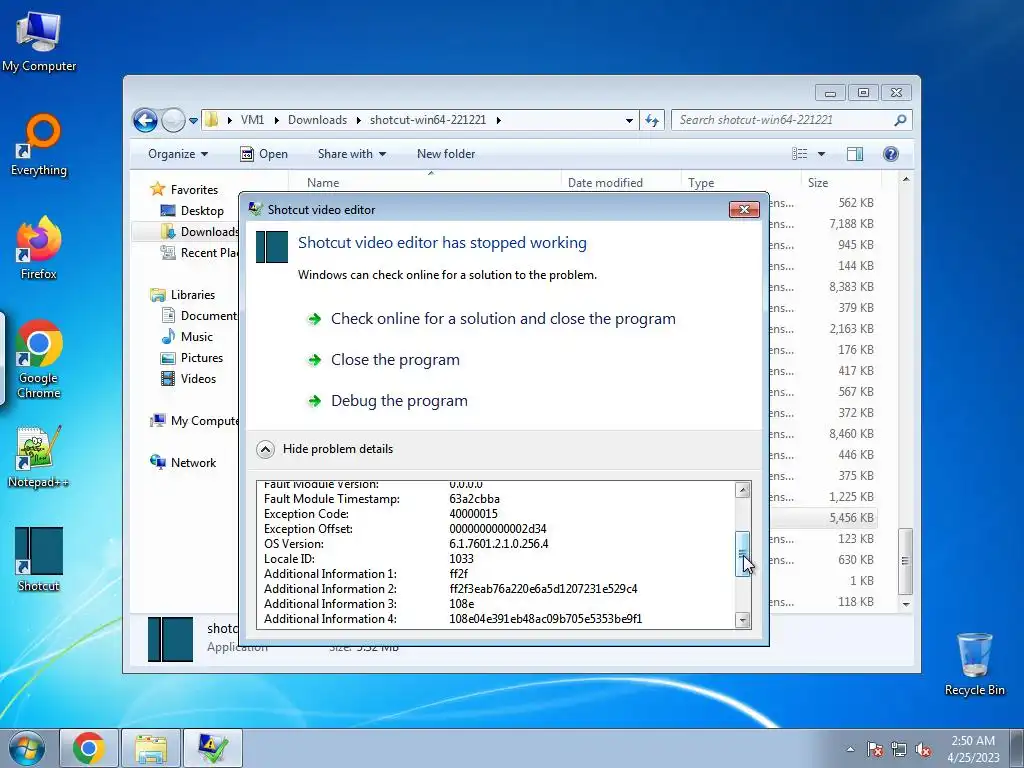Image resolution: width=1024 pixels, height=768 pixels.
Task: Choose Debug the program option
Action: point(388,401)
